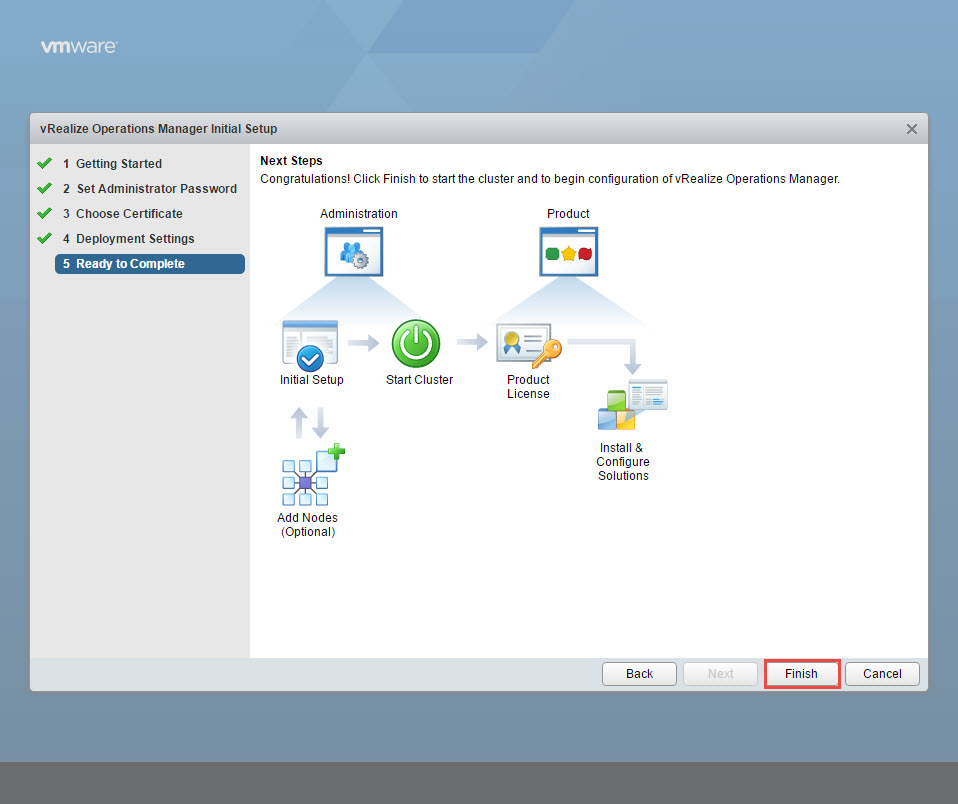Select step 3 Choose Certificate

pos(129,214)
